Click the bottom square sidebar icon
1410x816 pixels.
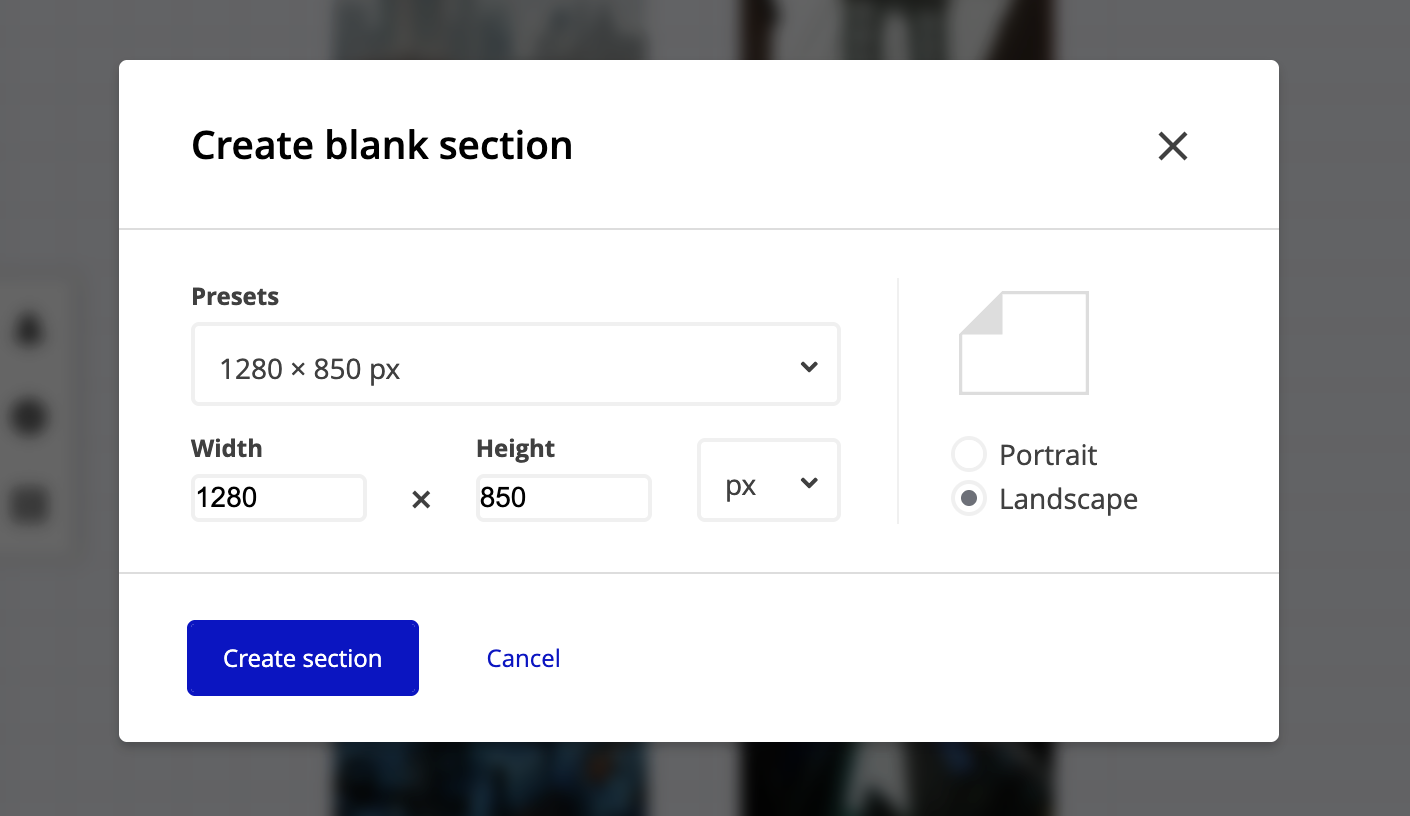[29, 503]
